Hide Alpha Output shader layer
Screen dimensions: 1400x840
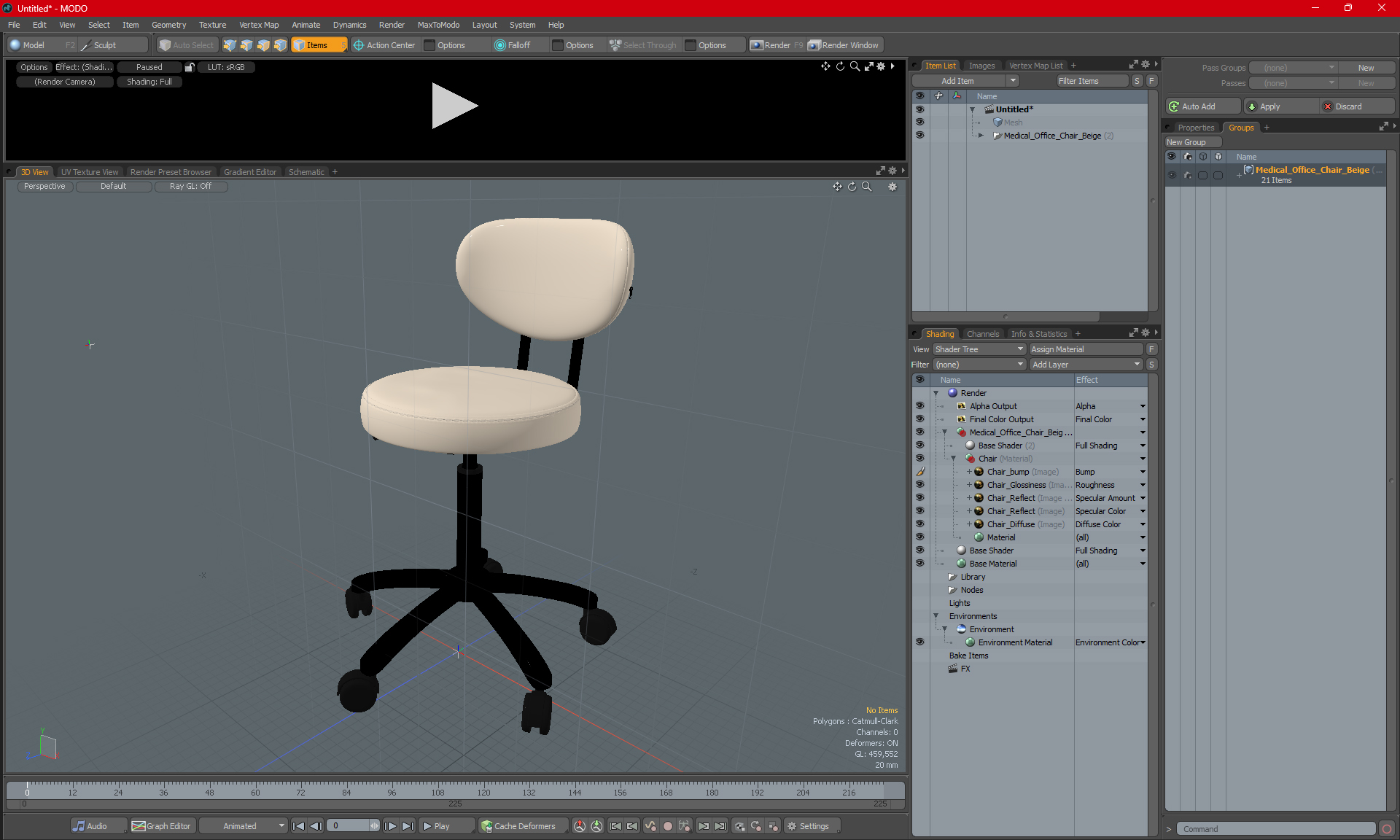point(919,406)
